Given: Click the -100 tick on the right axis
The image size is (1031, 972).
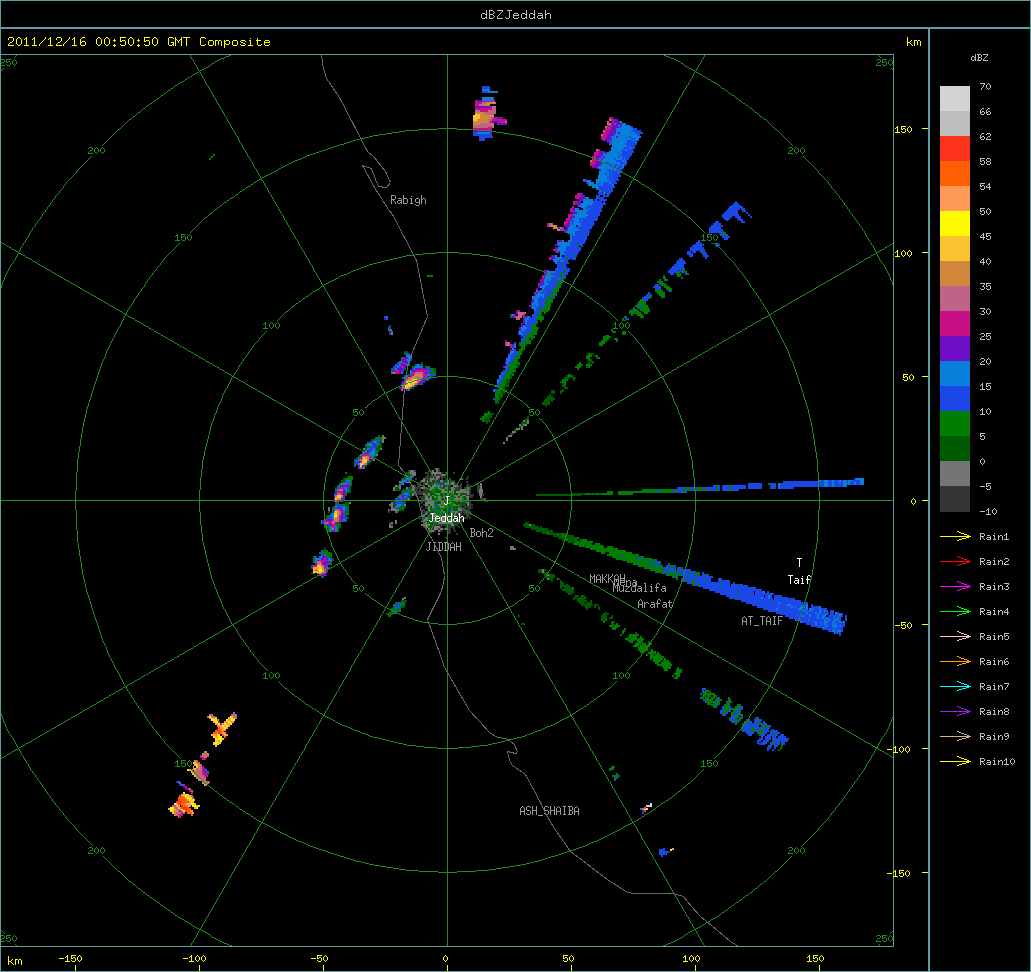Looking at the screenshot, I should [899, 749].
